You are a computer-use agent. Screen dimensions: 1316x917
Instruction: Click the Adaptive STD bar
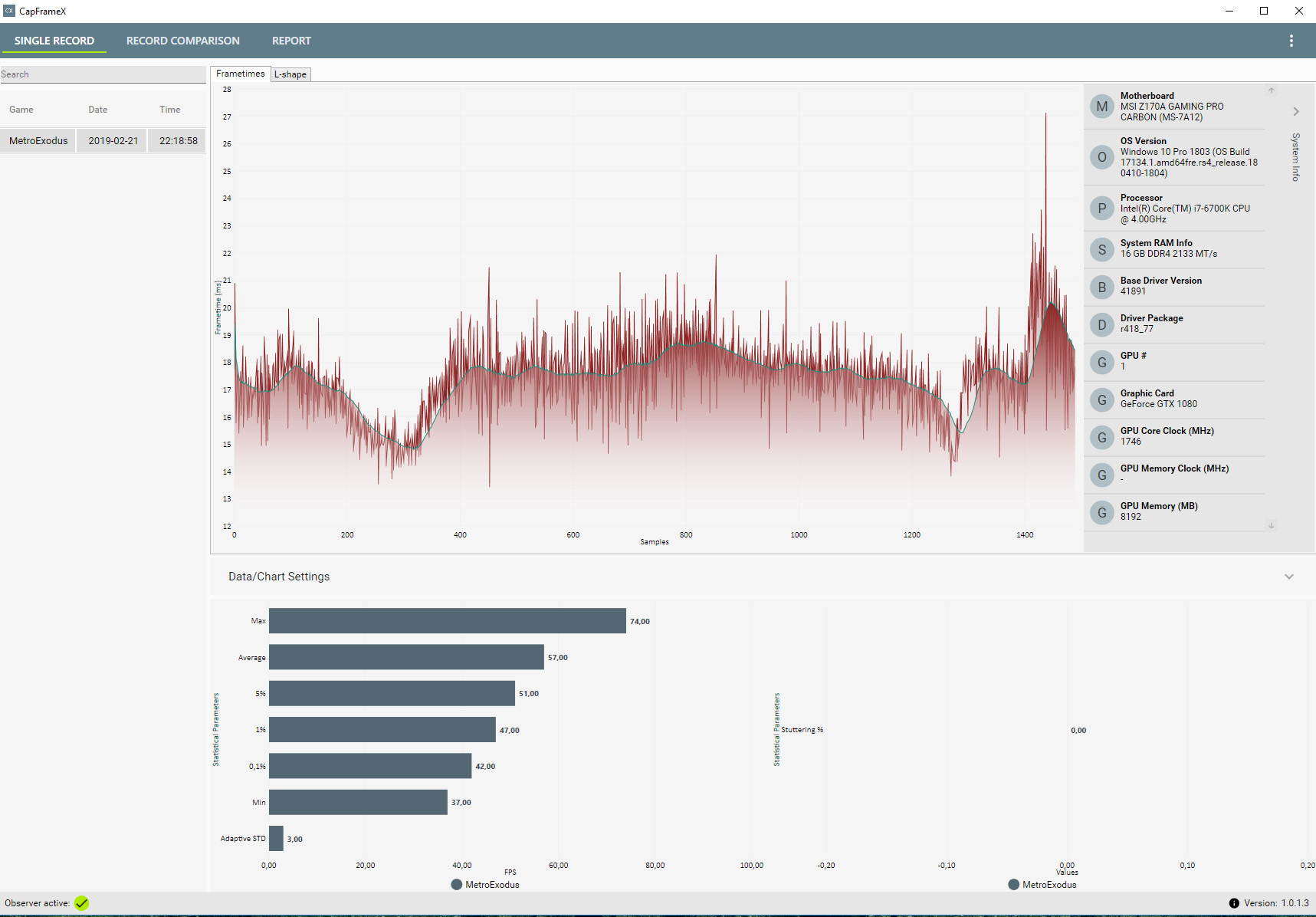[x=276, y=839]
